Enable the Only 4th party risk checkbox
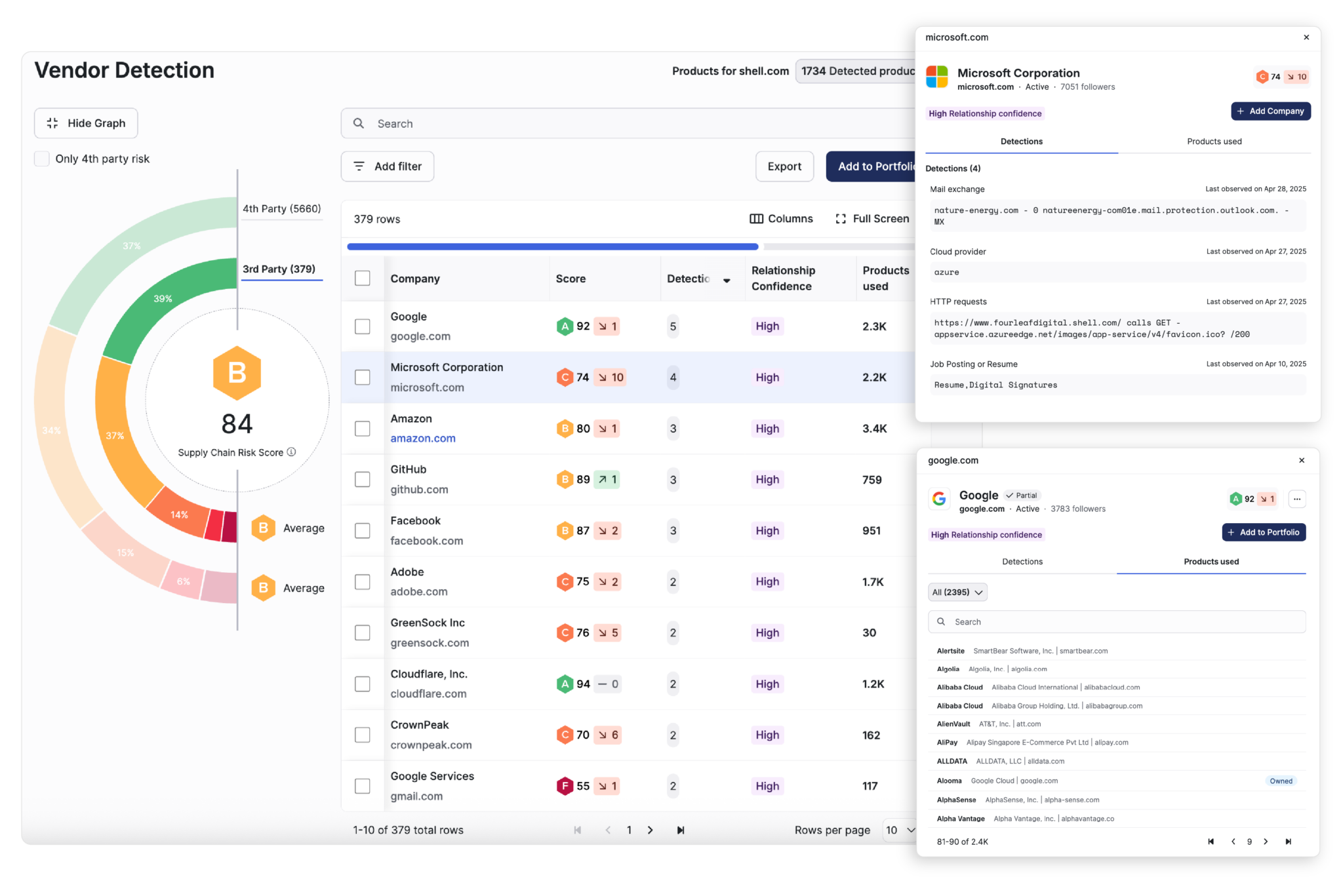Screen dimensions: 1343x896 click(42, 158)
